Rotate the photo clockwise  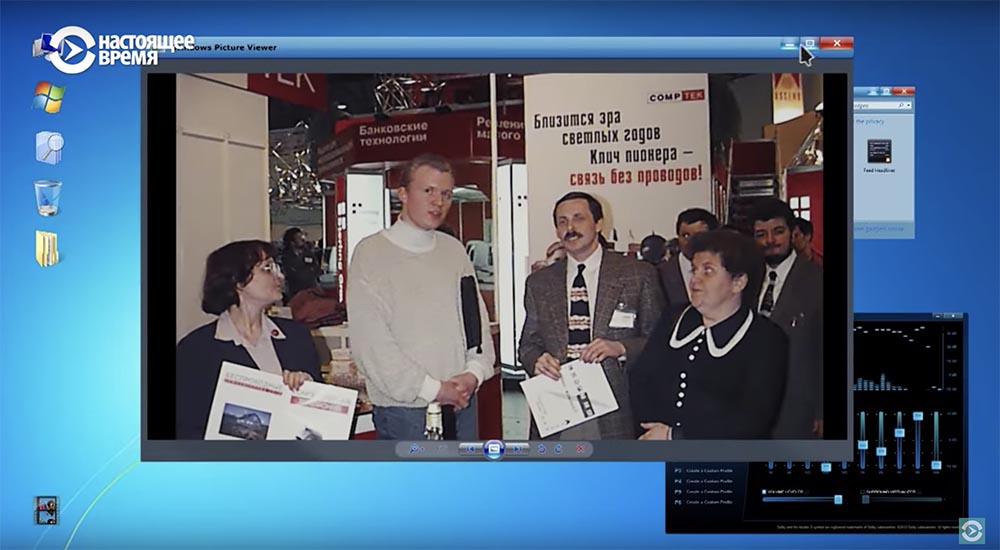tap(558, 449)
